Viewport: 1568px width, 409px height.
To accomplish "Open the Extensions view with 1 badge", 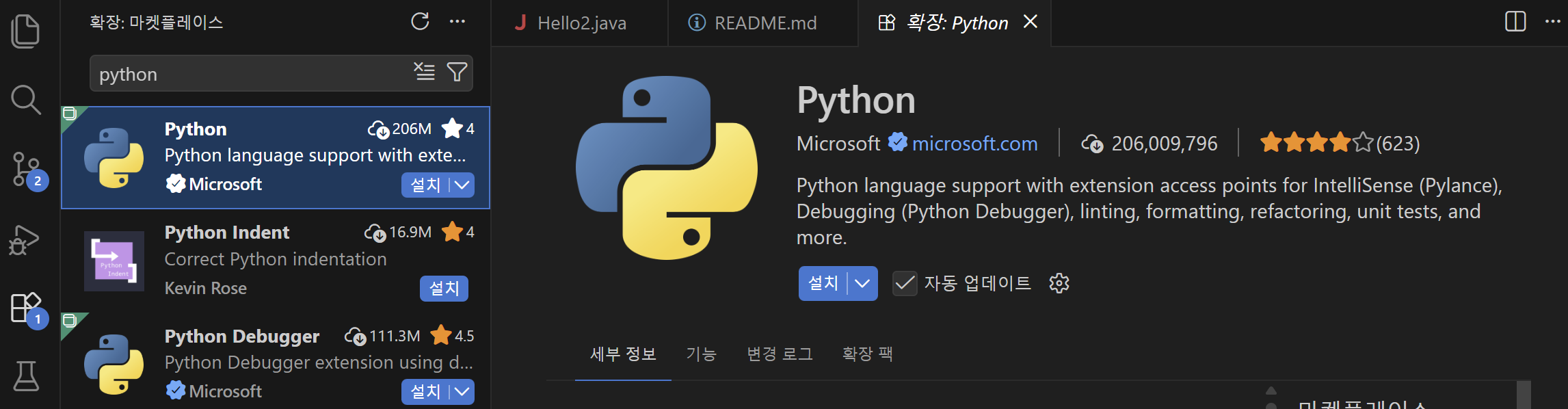I will (x=27, y=308).
